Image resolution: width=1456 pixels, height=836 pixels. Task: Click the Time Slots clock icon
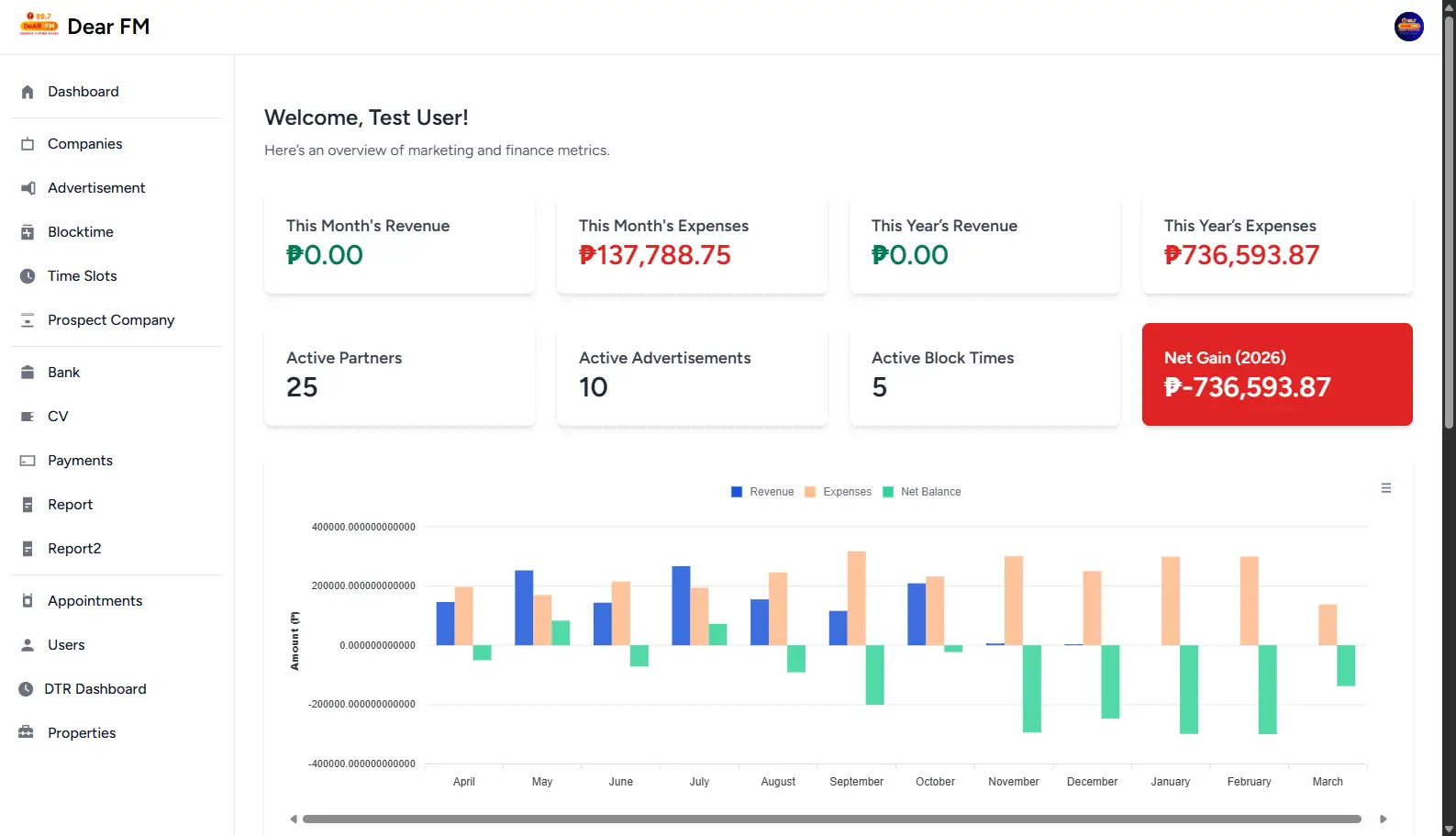coord(28,276)
